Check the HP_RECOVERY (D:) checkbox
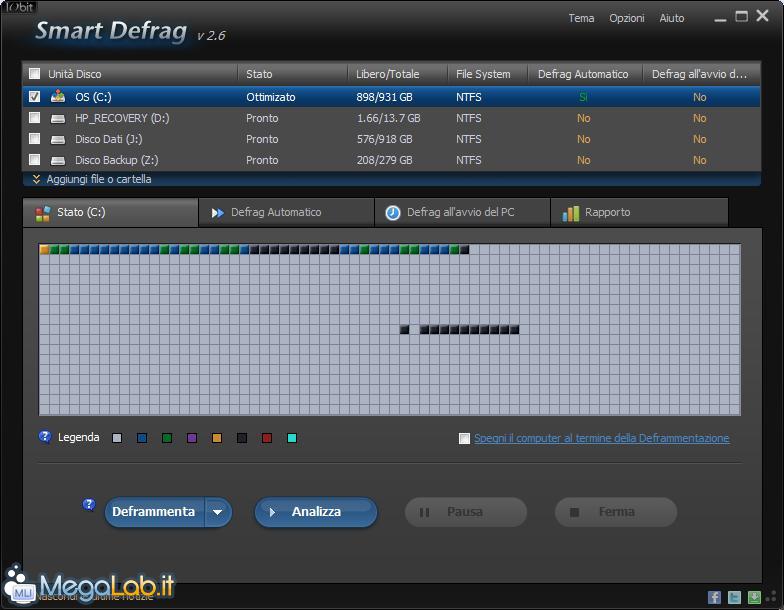 [34, 118]
